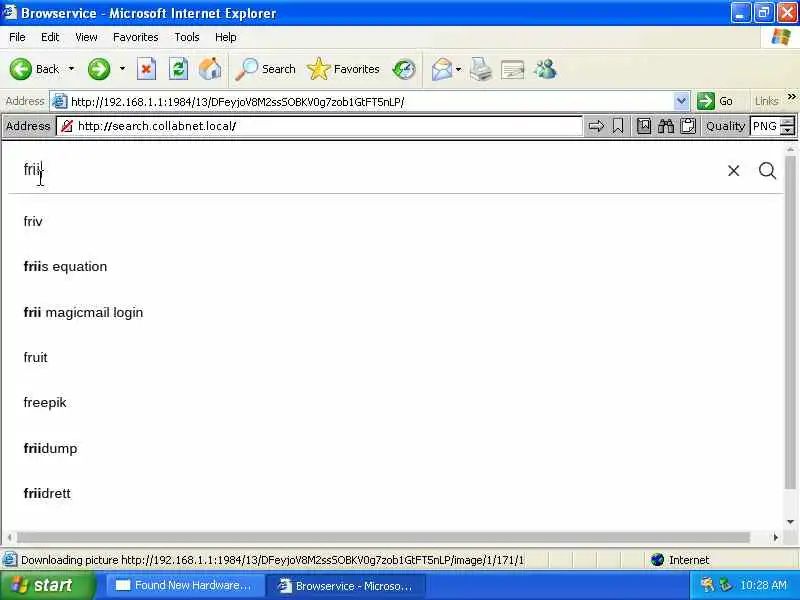Screen dimensions: 800x600
Task: Print the page with printer icon
Action: pyautogui.click(x=481, y=69)
